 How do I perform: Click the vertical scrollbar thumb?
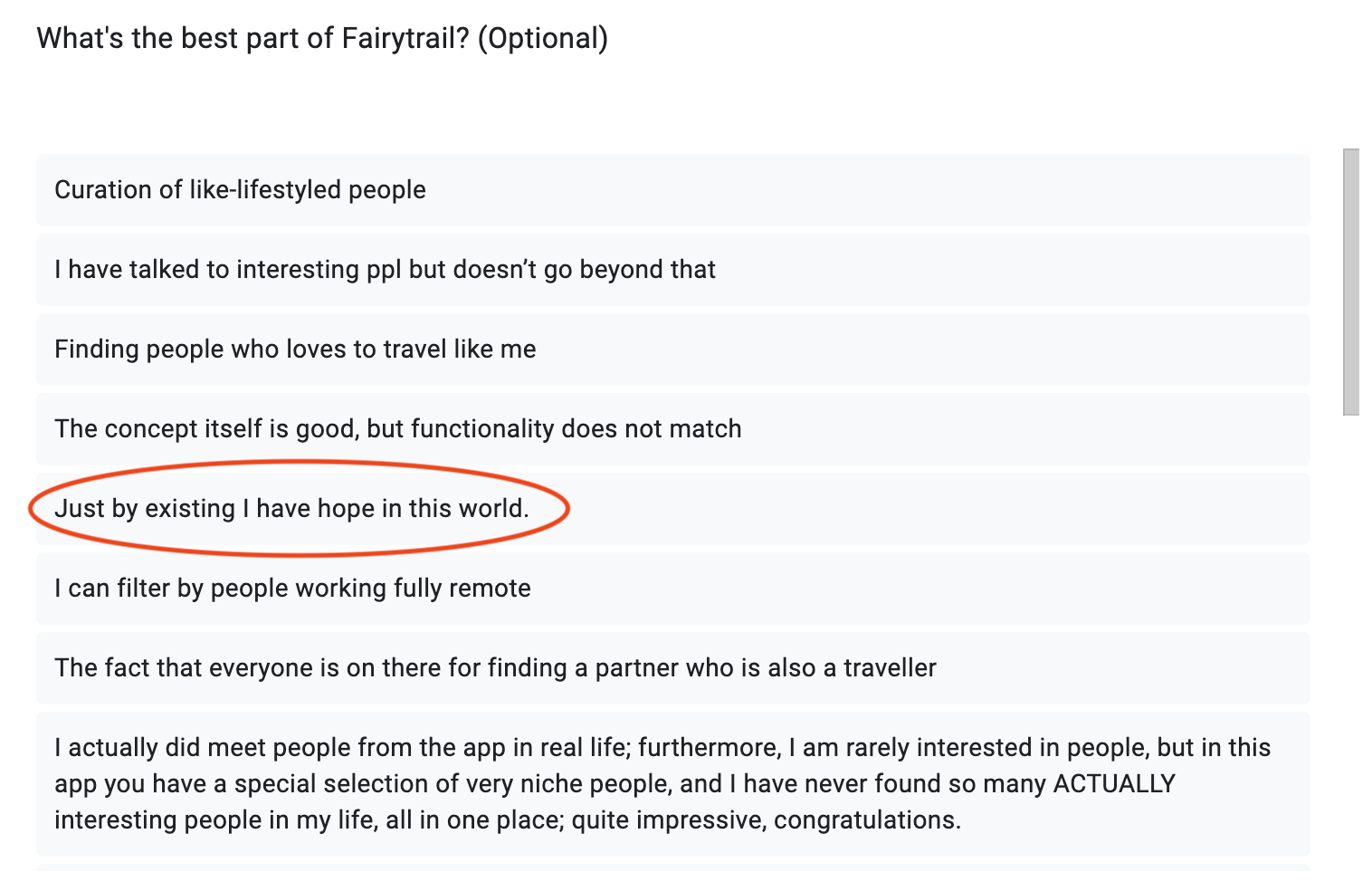coord(1351,283)
